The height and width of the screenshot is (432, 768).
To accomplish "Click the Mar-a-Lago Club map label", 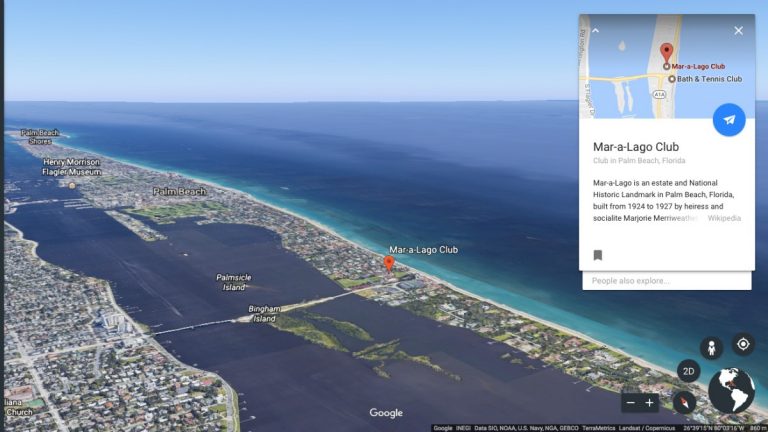I will 424,250.
